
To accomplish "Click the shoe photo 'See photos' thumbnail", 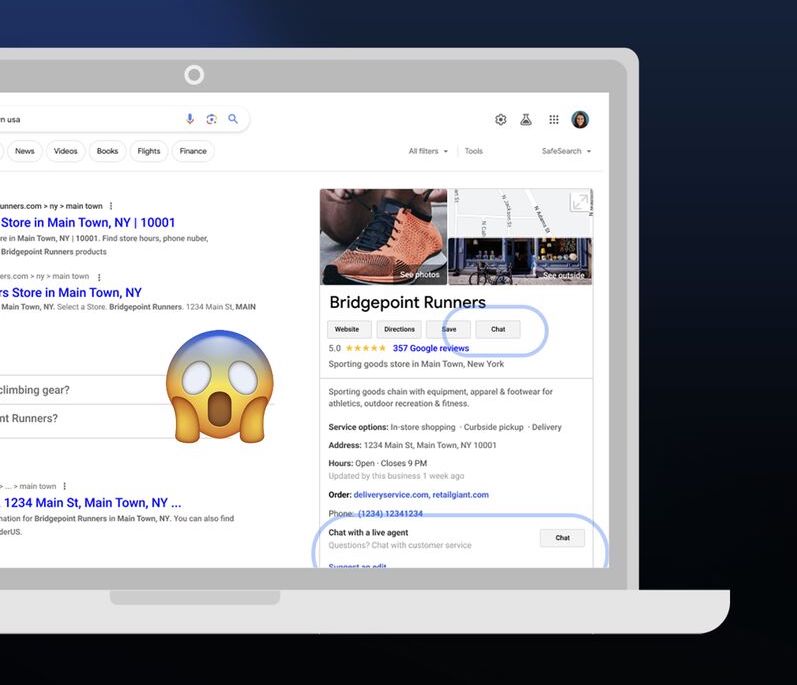I will click(x=383, y=237).
